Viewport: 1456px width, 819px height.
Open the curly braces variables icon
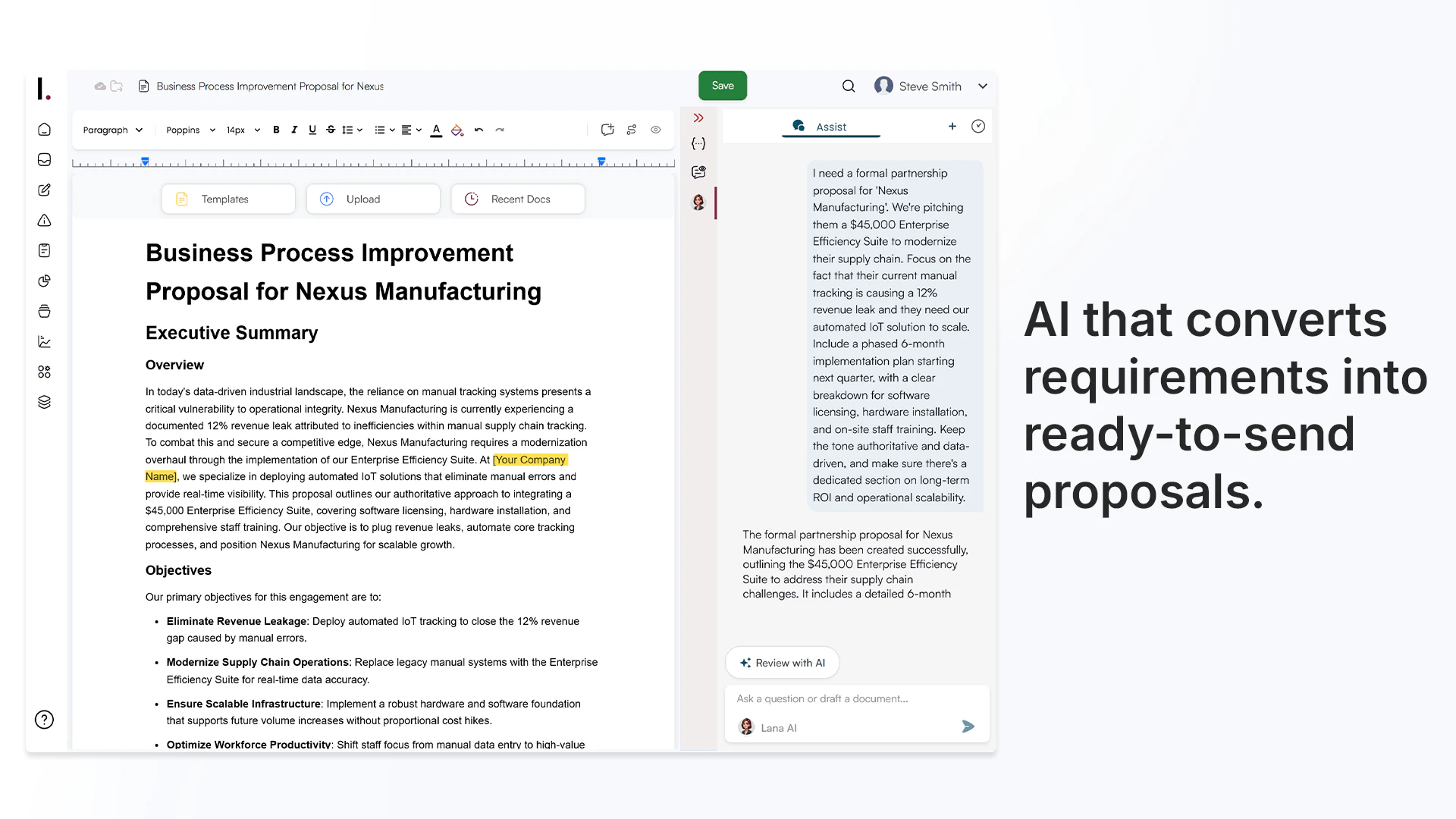[x=698, y=143]
